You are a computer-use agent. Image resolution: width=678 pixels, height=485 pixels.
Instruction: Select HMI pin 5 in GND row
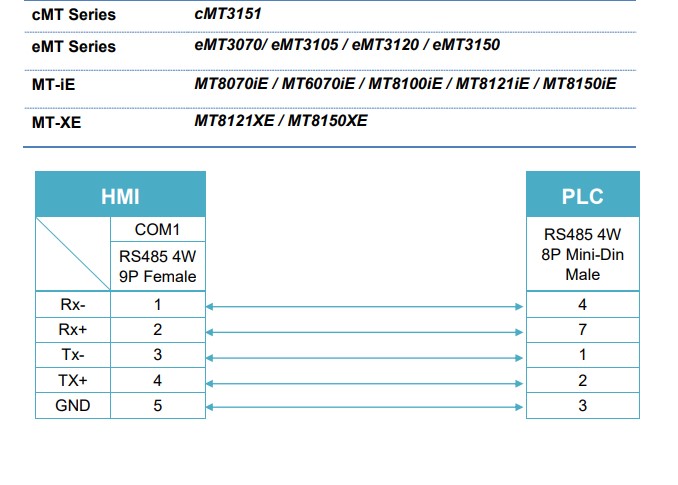pyautogui.click(x=158, y=405)
